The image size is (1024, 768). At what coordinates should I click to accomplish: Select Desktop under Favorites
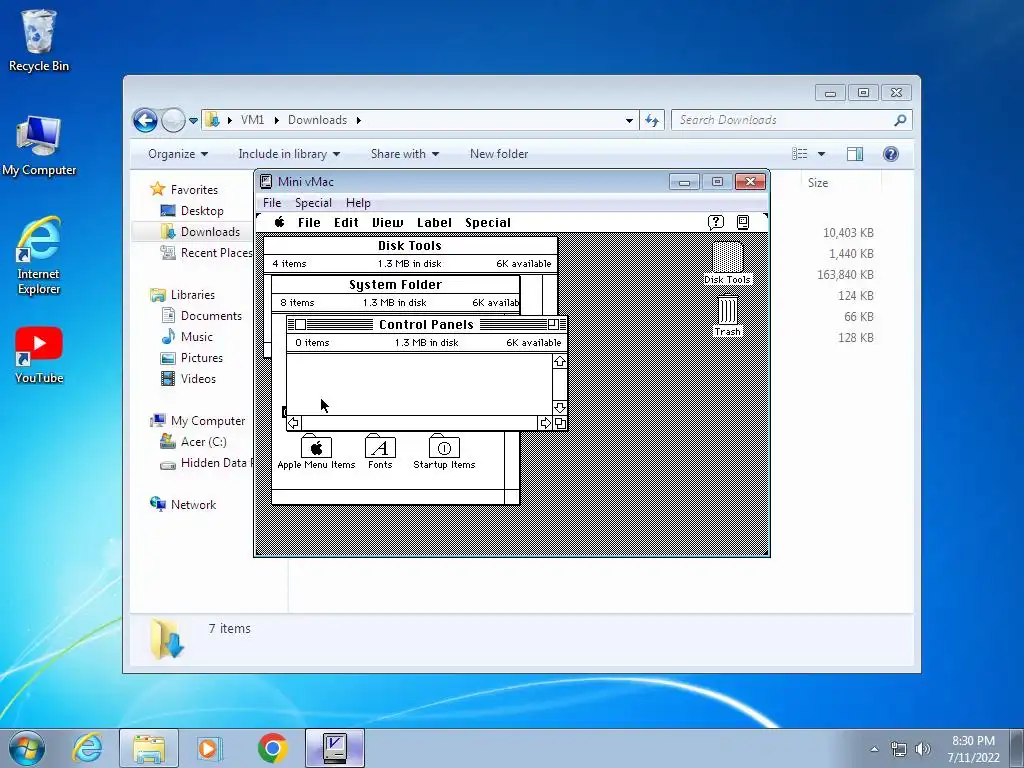click(202, 210)
